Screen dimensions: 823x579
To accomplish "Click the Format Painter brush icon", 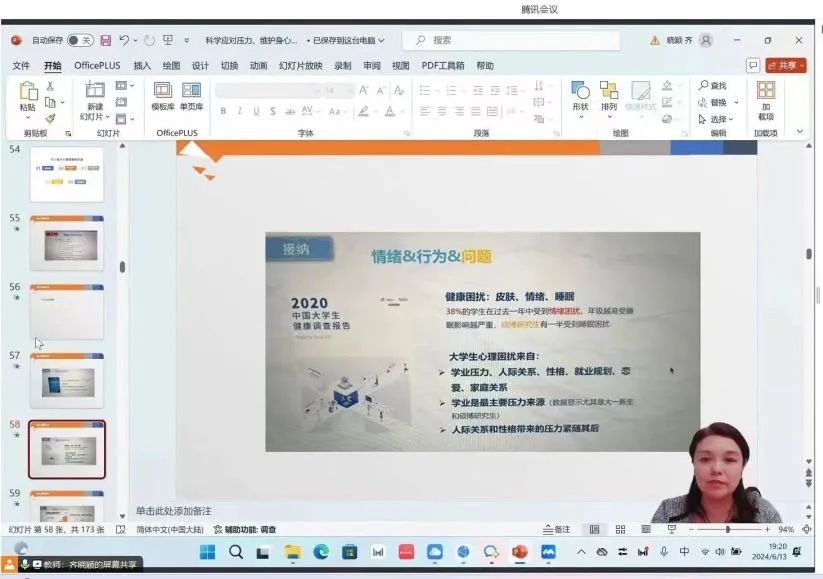I will pos(50,118).
